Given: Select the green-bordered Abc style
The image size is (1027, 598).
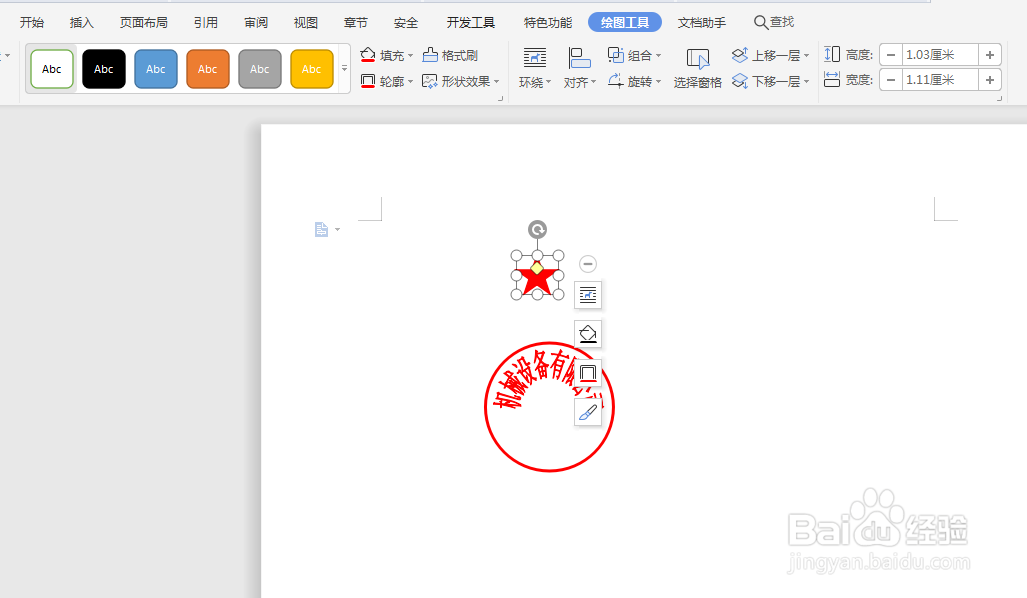Looking at the screenshot, I should [51, 68].
